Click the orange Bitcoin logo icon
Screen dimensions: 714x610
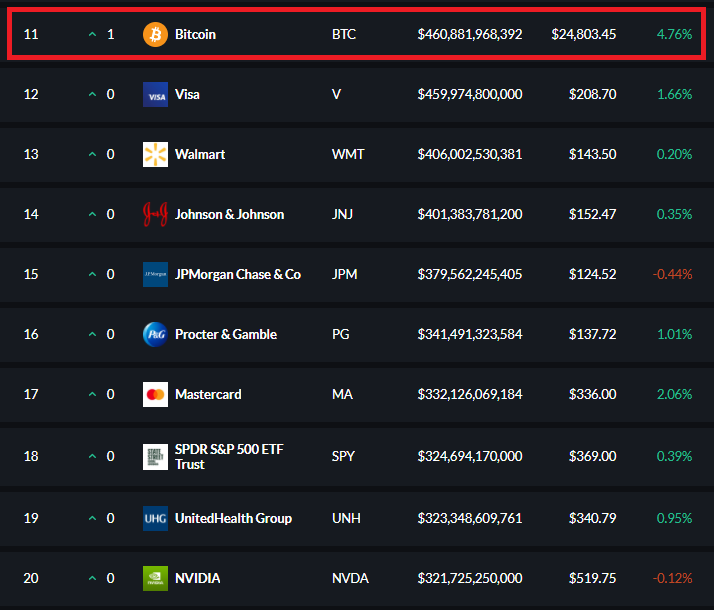pos(155,35)
